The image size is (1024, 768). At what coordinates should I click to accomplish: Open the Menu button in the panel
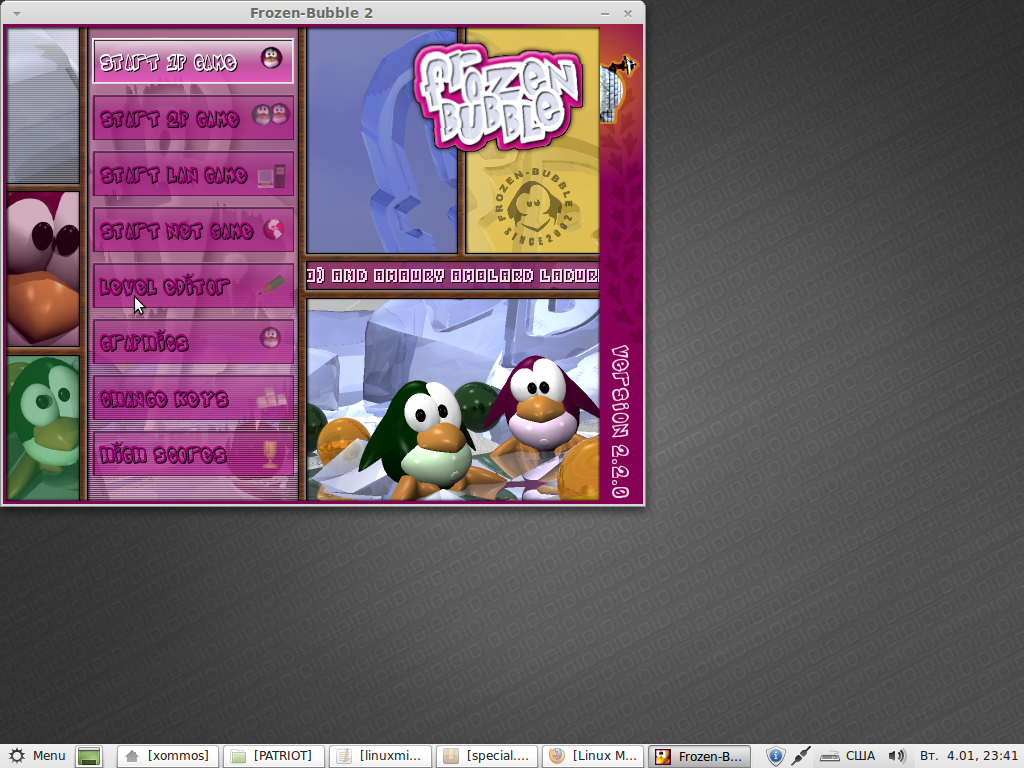[x=37, y=756]
